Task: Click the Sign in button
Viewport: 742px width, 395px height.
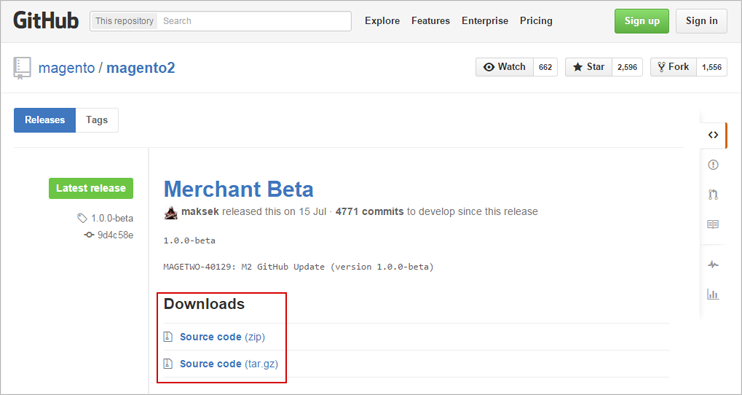Action: tap(701, 21)
